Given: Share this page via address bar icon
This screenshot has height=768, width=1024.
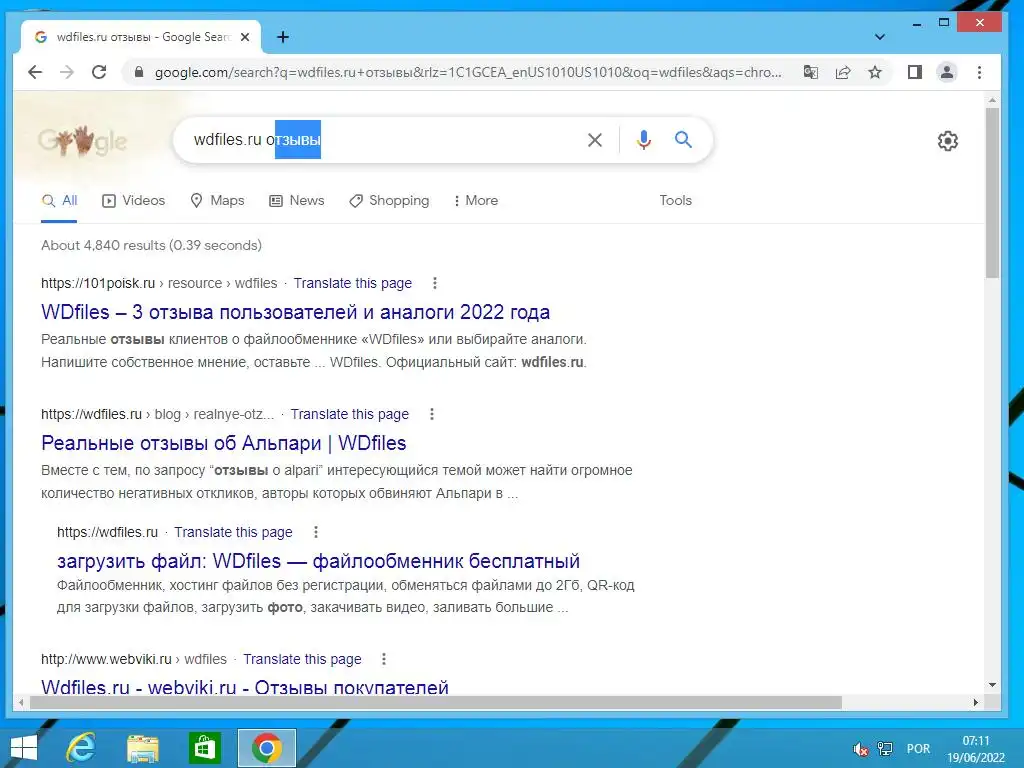Looking at the screenshot, I should coord(843,72).
